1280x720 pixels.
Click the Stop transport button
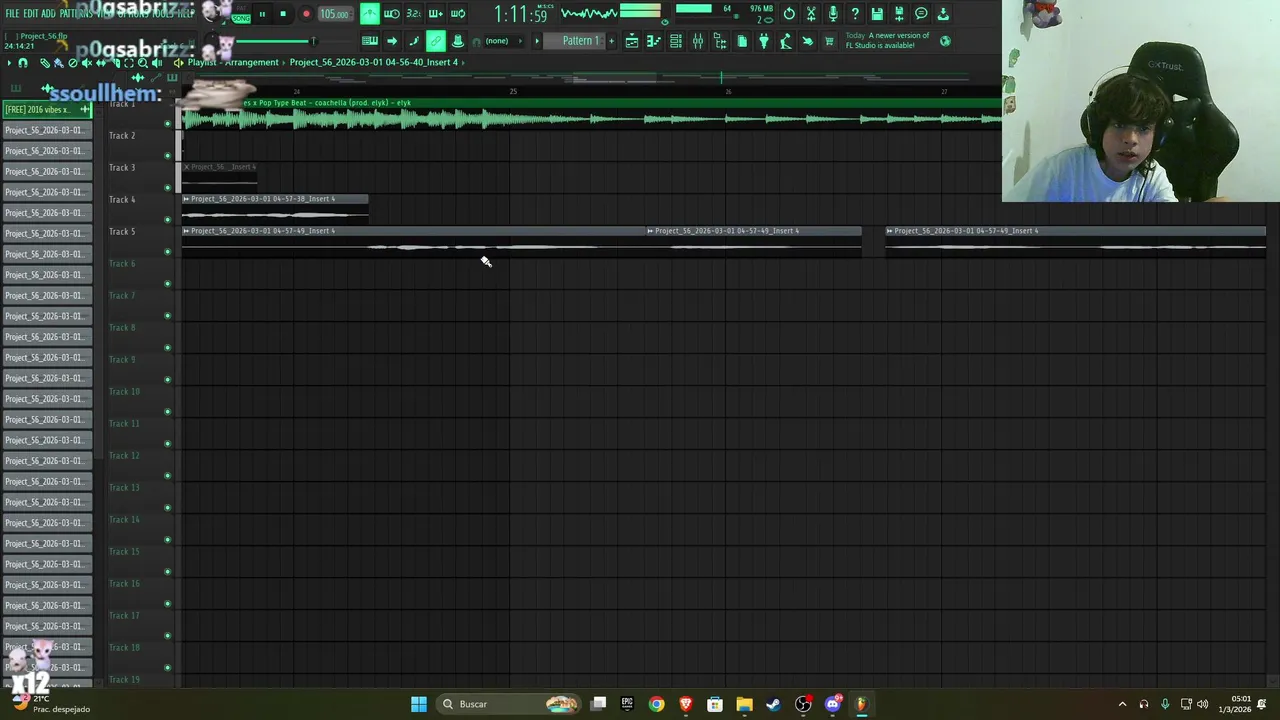(283, 14)
